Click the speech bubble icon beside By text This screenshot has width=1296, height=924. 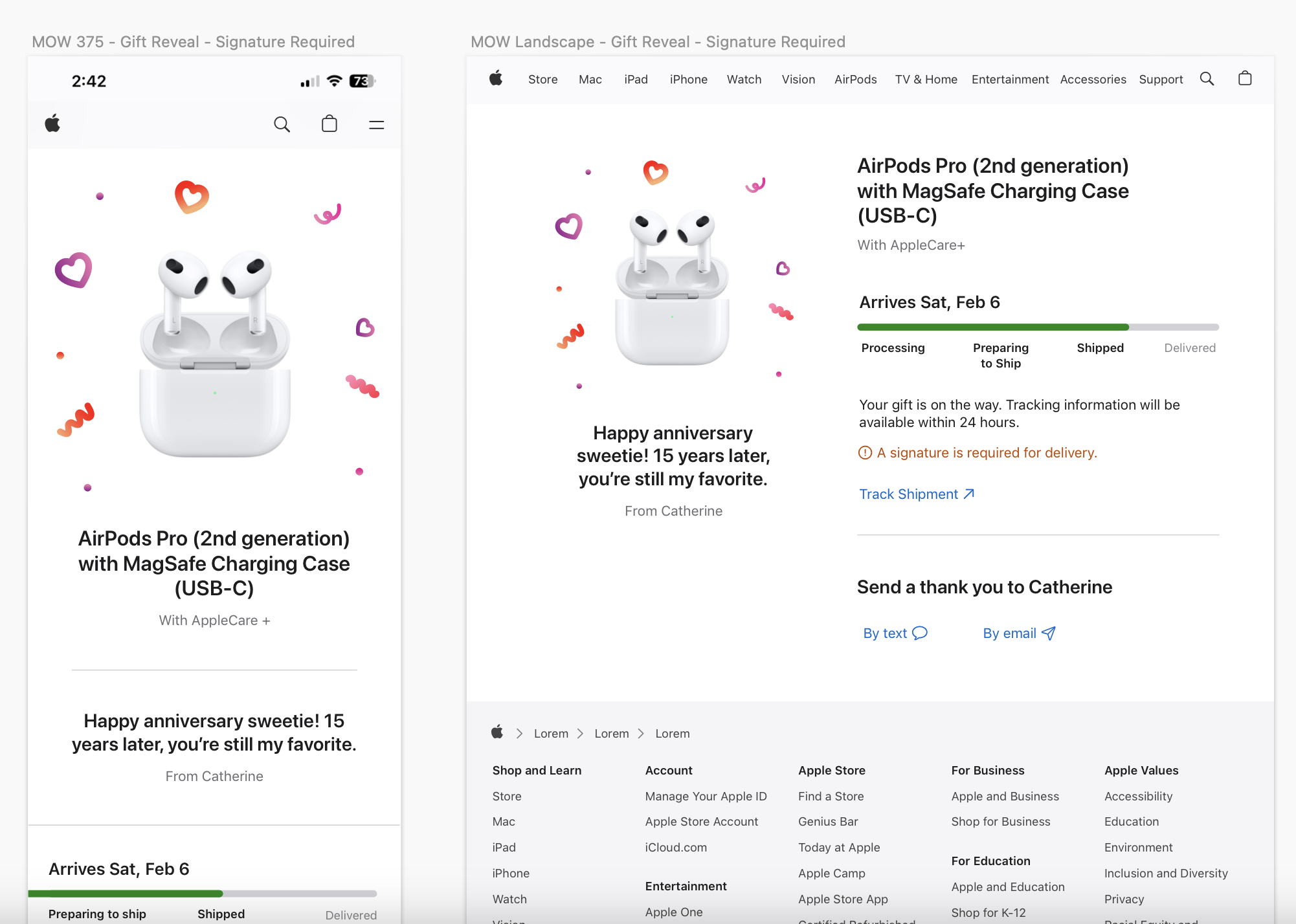point(920,633)
